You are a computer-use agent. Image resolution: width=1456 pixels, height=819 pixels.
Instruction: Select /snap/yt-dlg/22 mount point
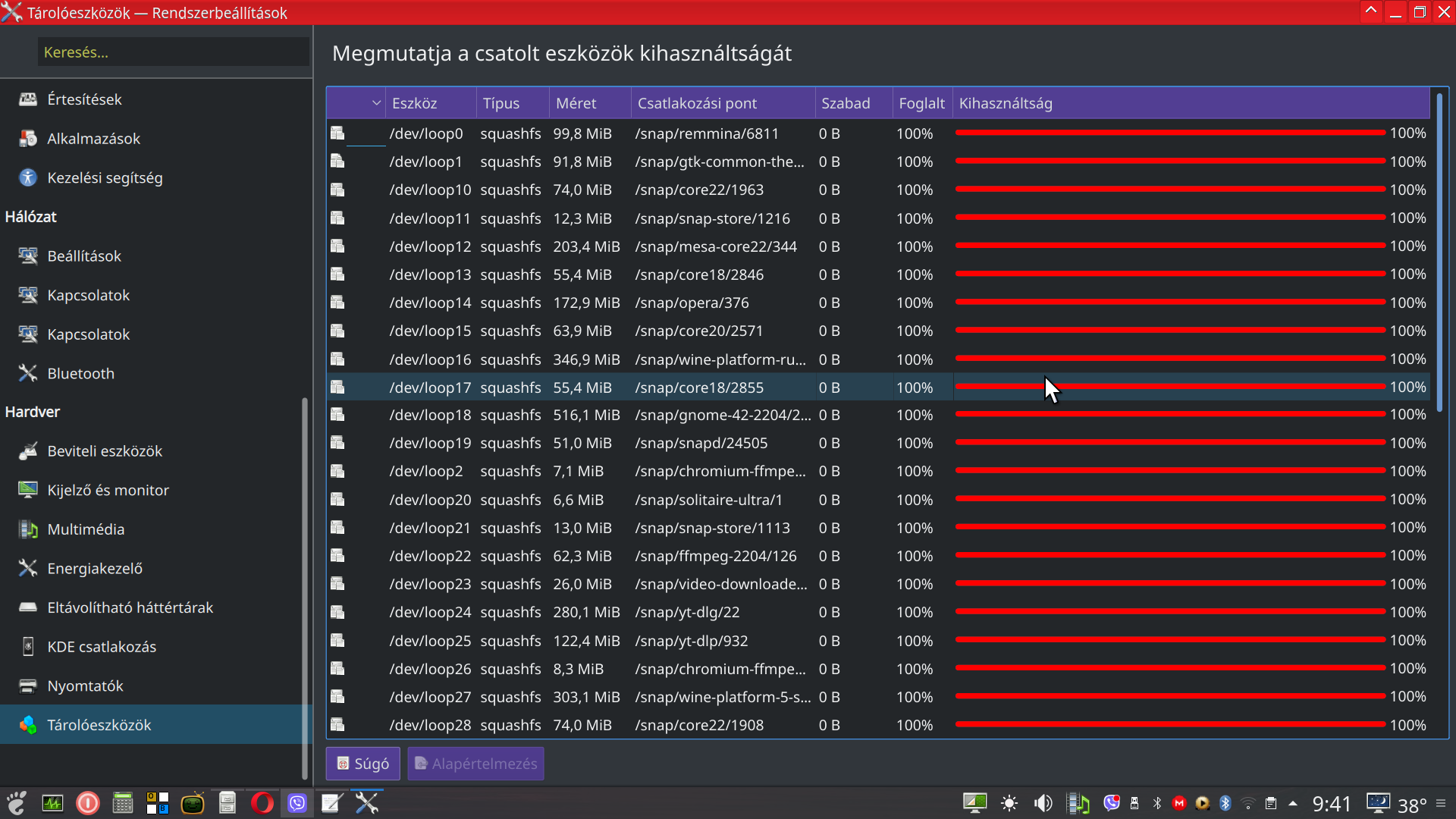pyautogui.click(x=687, y=612)
